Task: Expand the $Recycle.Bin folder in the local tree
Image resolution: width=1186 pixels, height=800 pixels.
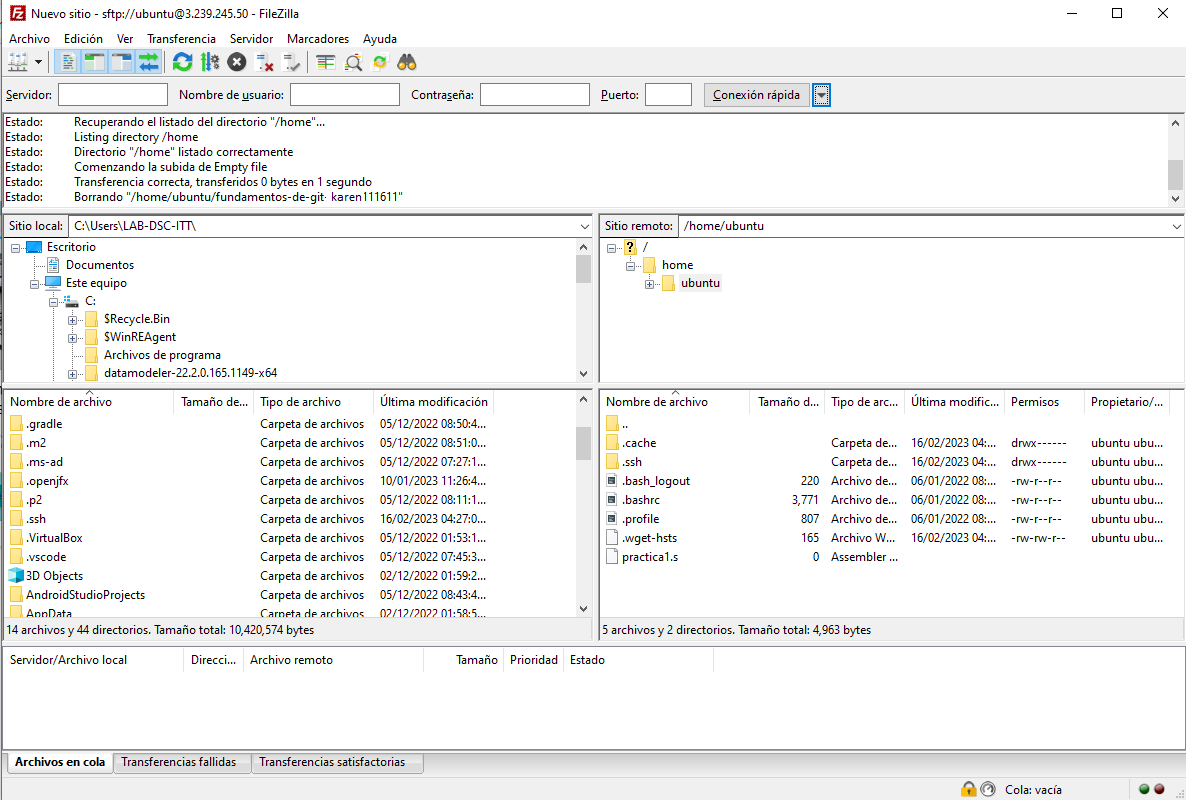Action: coord(72,318)
